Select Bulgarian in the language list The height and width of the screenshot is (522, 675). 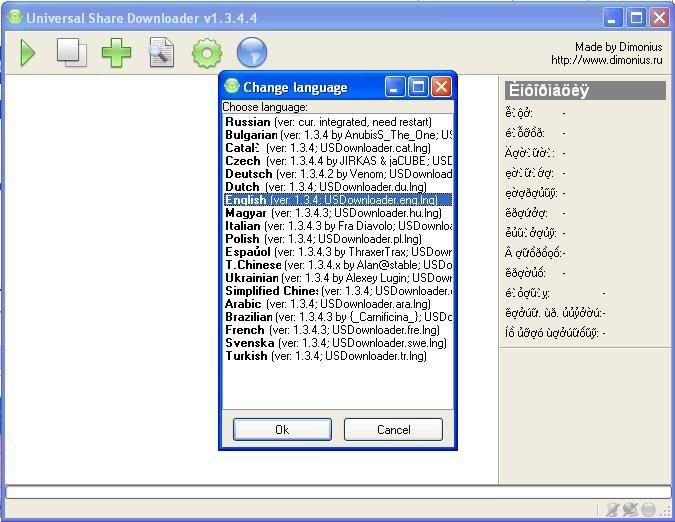338,135
